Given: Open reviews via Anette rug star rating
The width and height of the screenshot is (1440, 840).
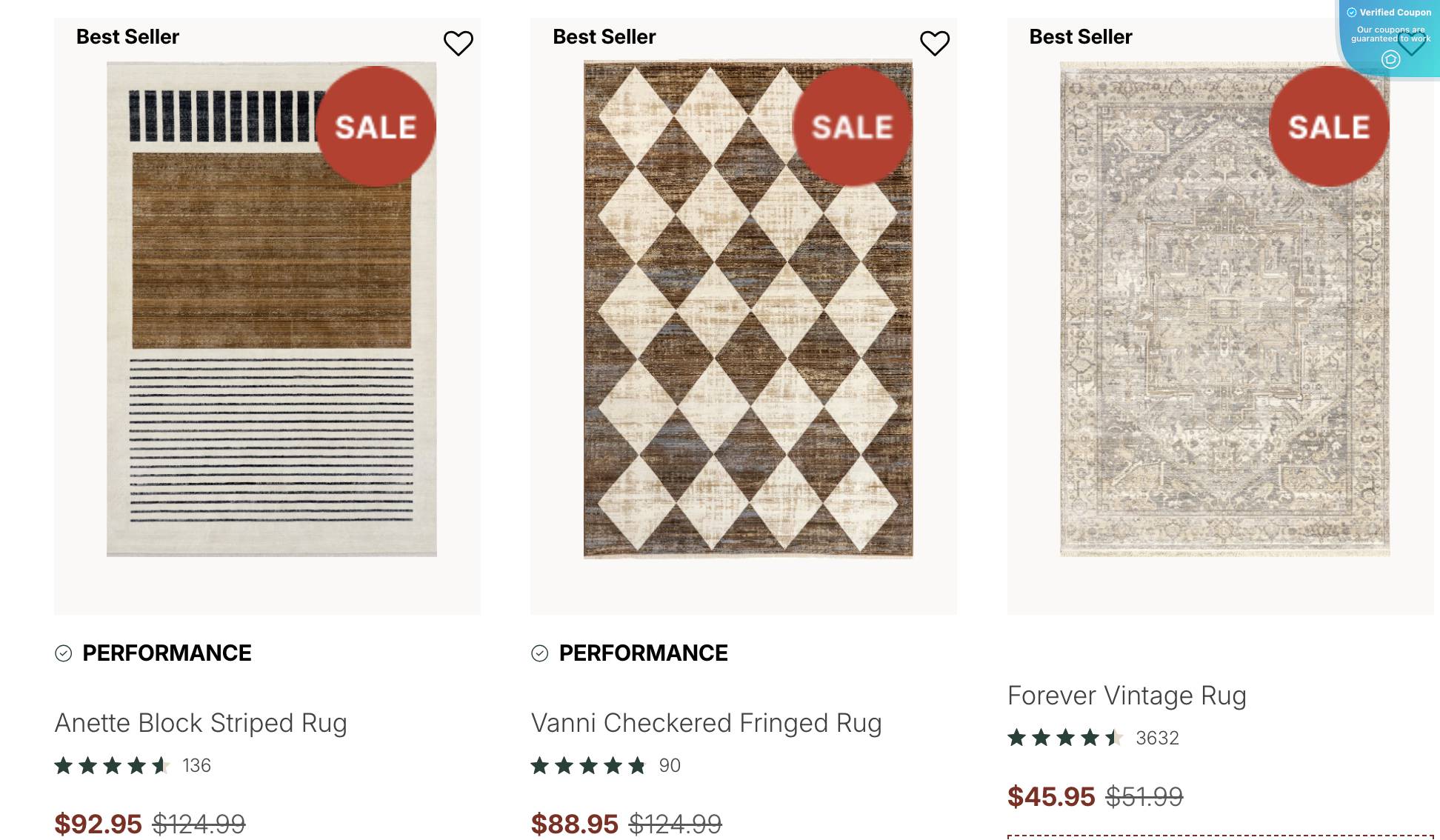Looking at the screenshot, I should [x=113, y=766].
